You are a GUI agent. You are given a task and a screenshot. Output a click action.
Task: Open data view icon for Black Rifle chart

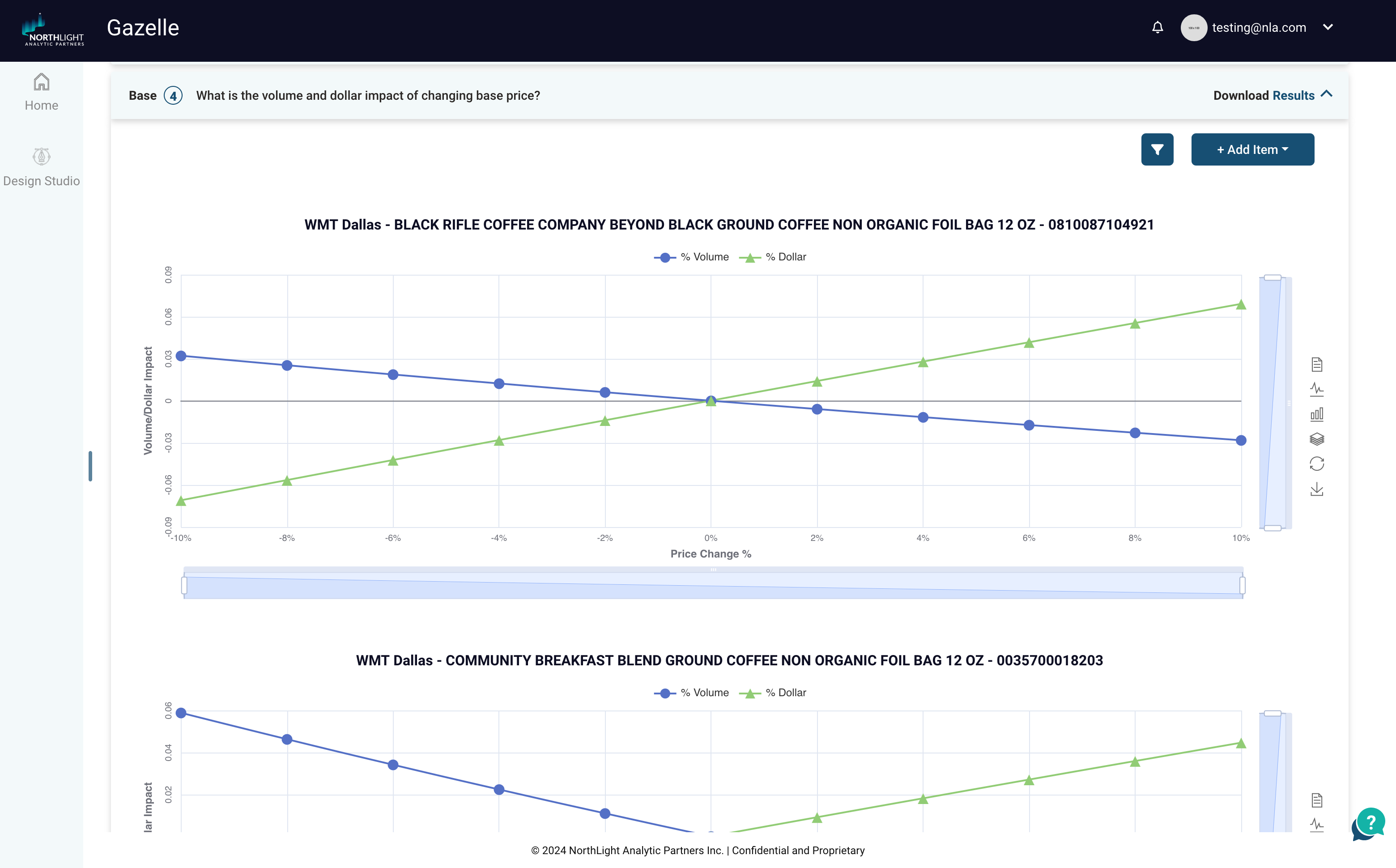coord(1317,365)
